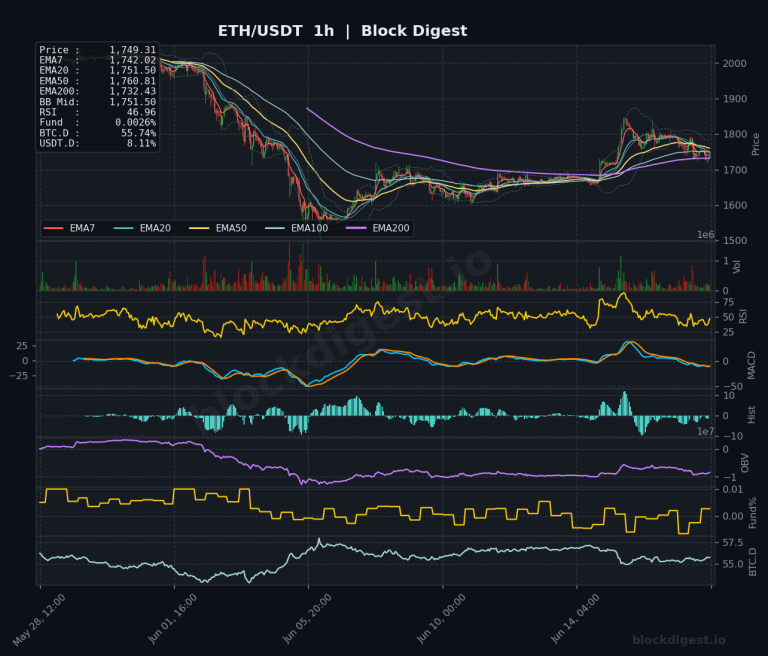Click the 2000 price axis tick

pyautogui.click(x=735, y=64)
